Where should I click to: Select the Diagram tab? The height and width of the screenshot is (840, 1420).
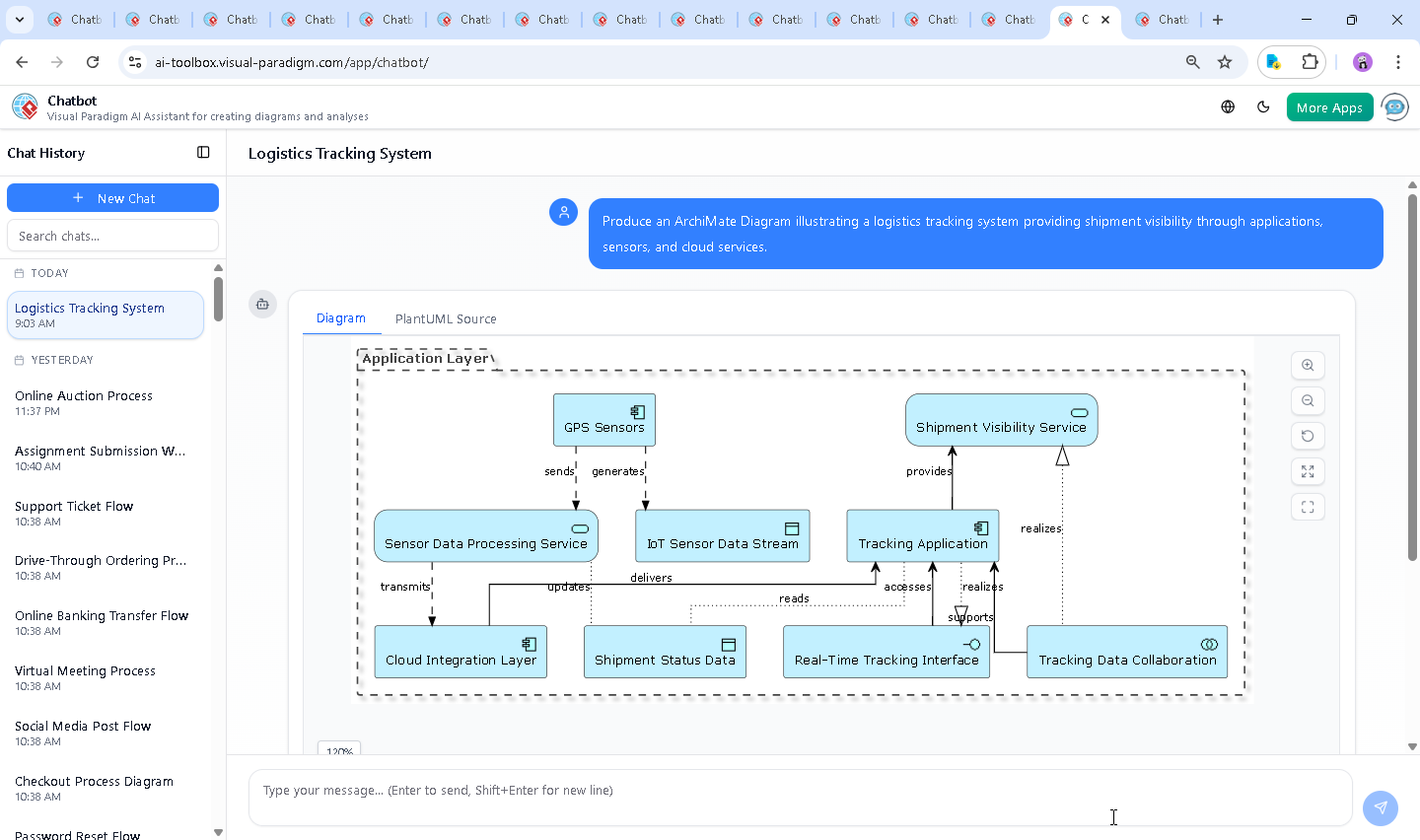point(341,318)
